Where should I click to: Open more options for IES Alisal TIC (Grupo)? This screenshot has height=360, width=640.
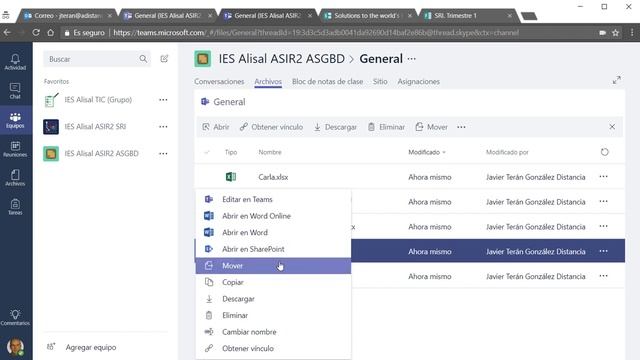coord(163,100)
